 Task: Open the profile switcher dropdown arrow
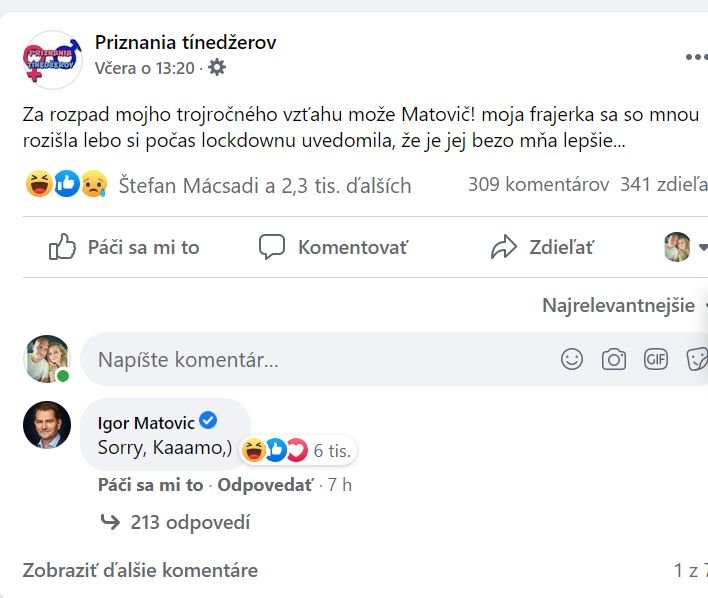point(702,247)
